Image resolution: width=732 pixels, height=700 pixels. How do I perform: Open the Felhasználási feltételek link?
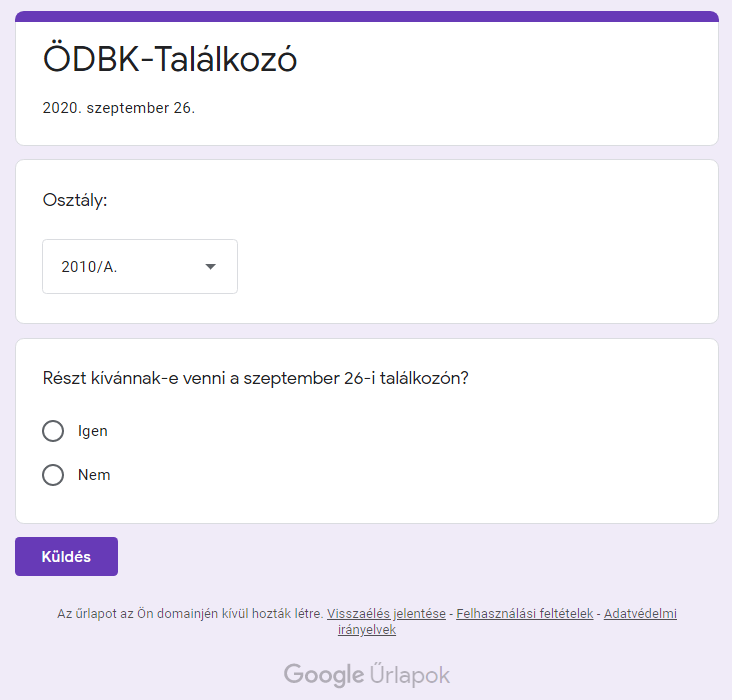(525, 614)
